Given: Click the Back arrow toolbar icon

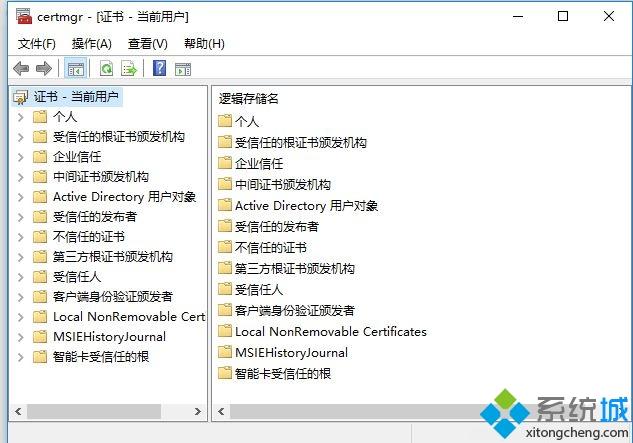Looking at the screenshot, I should 21,69.
